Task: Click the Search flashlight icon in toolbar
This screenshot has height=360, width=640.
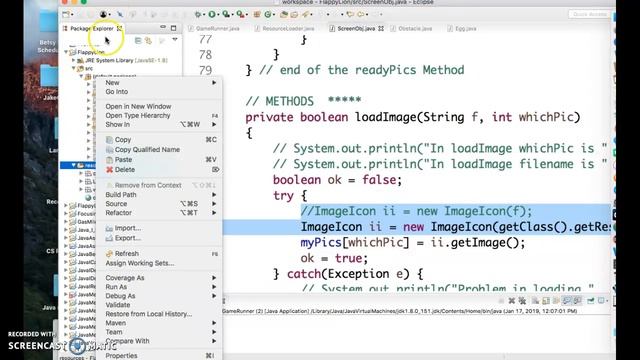Action: coord(305,14)
